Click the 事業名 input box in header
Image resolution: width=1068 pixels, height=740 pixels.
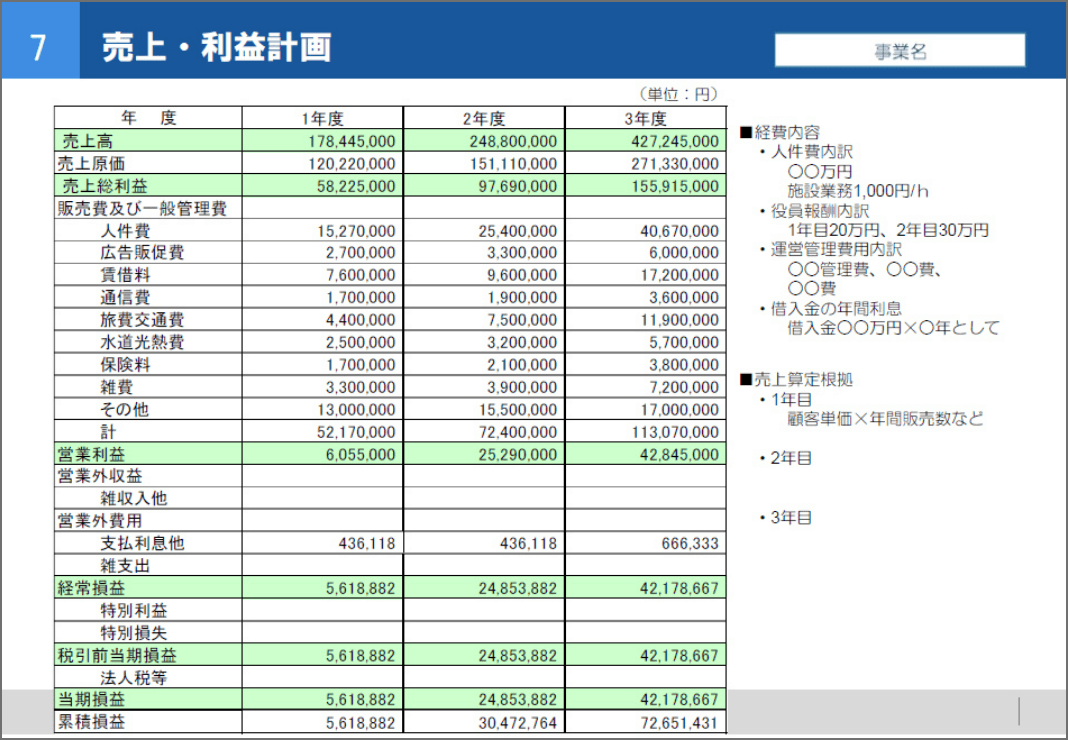(899, 51)
